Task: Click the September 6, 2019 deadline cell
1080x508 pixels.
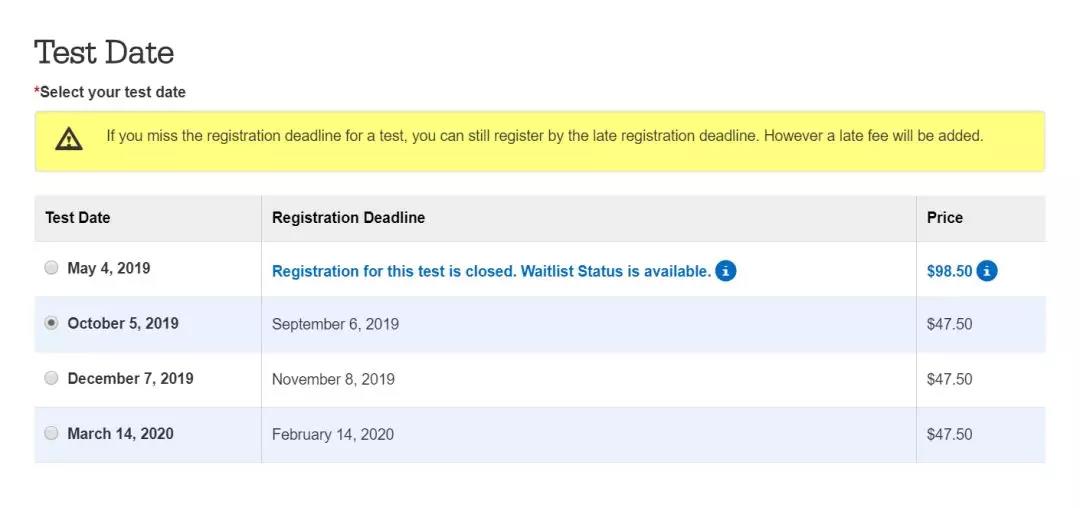Action: coord(335,324)
